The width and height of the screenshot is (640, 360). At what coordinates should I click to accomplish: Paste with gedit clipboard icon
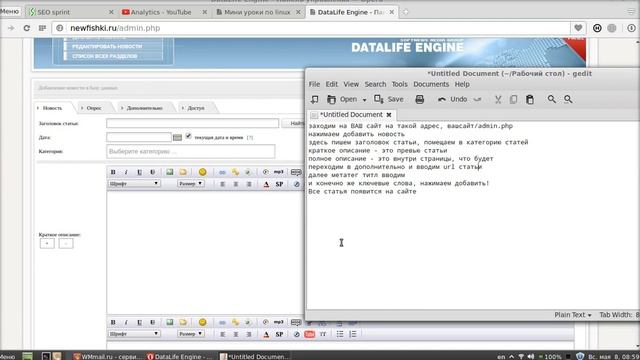pos(530,99)
